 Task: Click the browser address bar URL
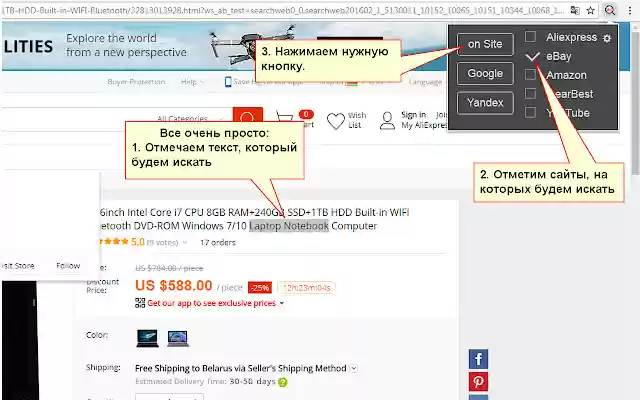coord(284,11)
